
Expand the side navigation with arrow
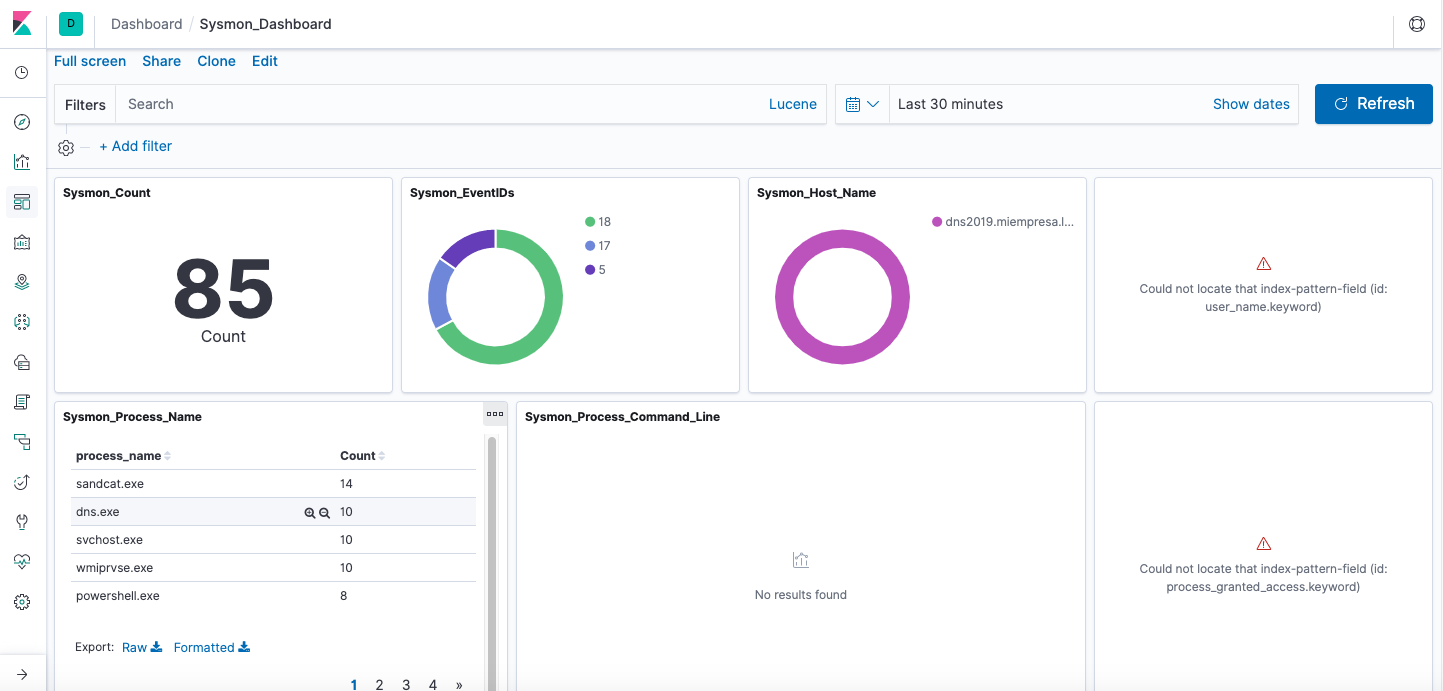coord(22,674)
